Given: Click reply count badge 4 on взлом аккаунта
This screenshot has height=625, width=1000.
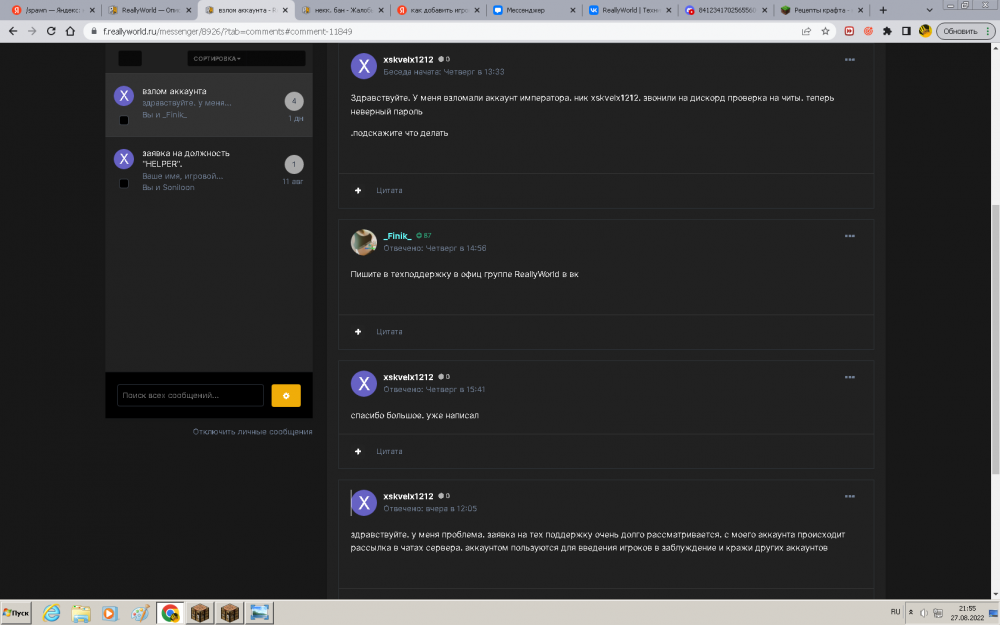Looking at the screenshot, I should 294,101.
